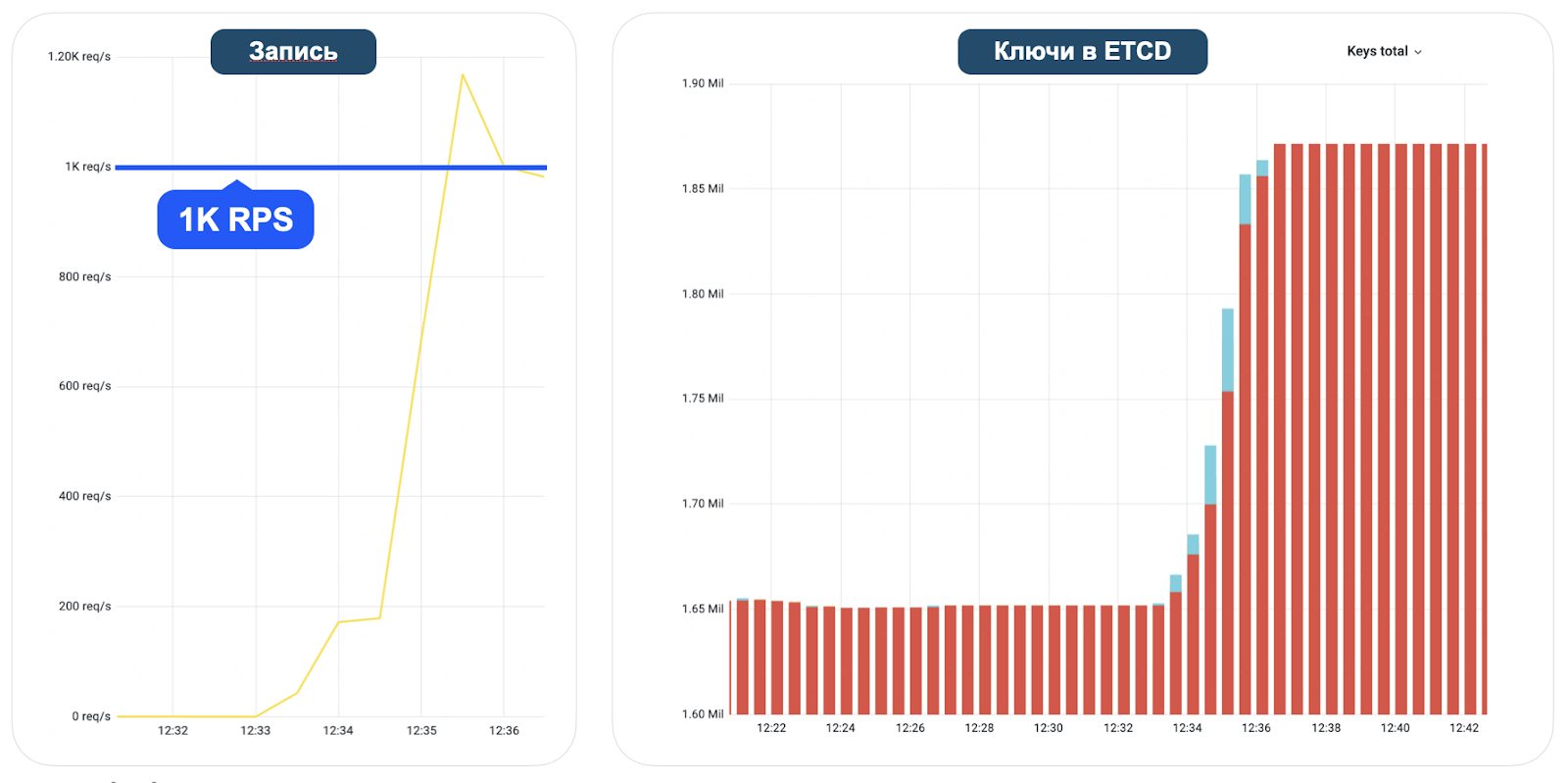Click the 800 req/s axis label

pyautogui.click(x=84, y=276)
